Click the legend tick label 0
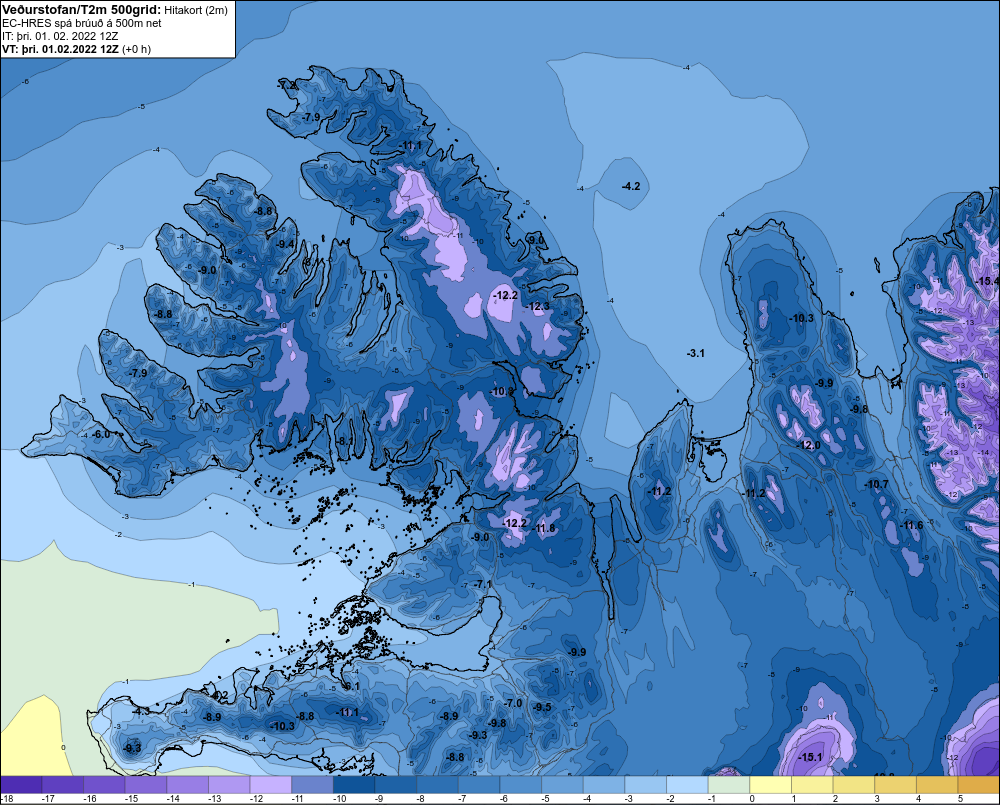Screen dimensions: 1000x805 tap(752, 799)
